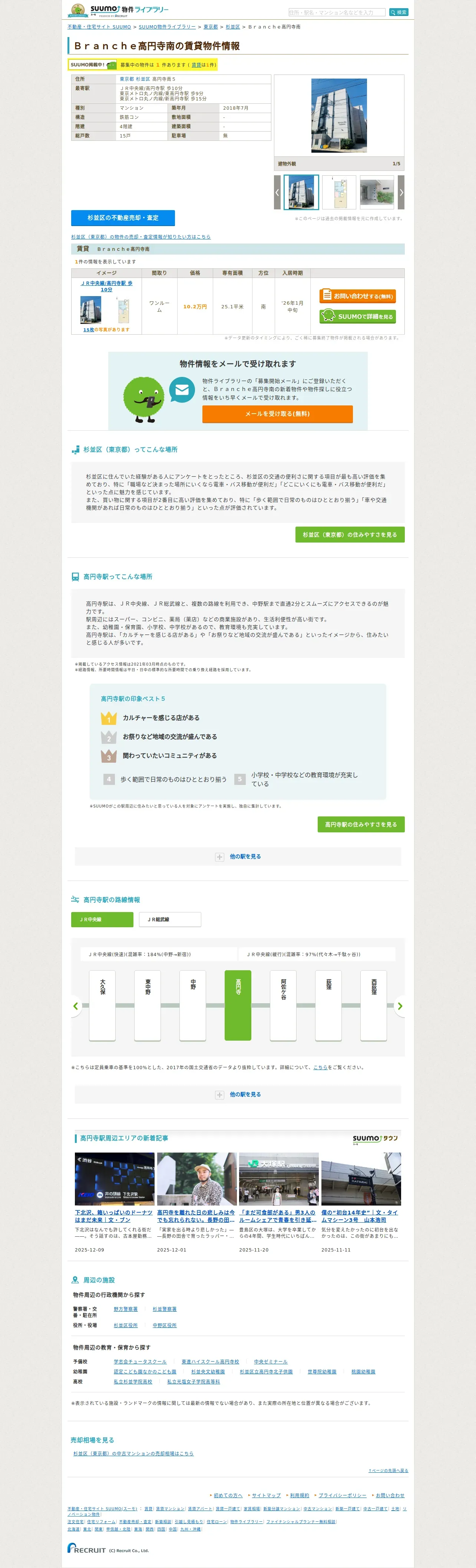The image size is (476, 1568).
Task: Open the こちら link about congestion data
Action: tap(320, 1067)
